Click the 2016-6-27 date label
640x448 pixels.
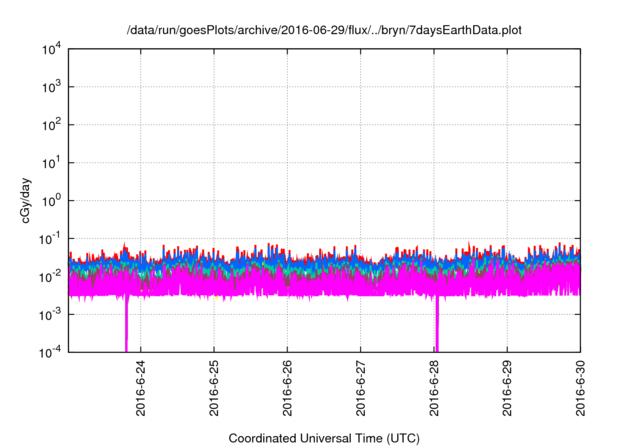click(360, 388)
